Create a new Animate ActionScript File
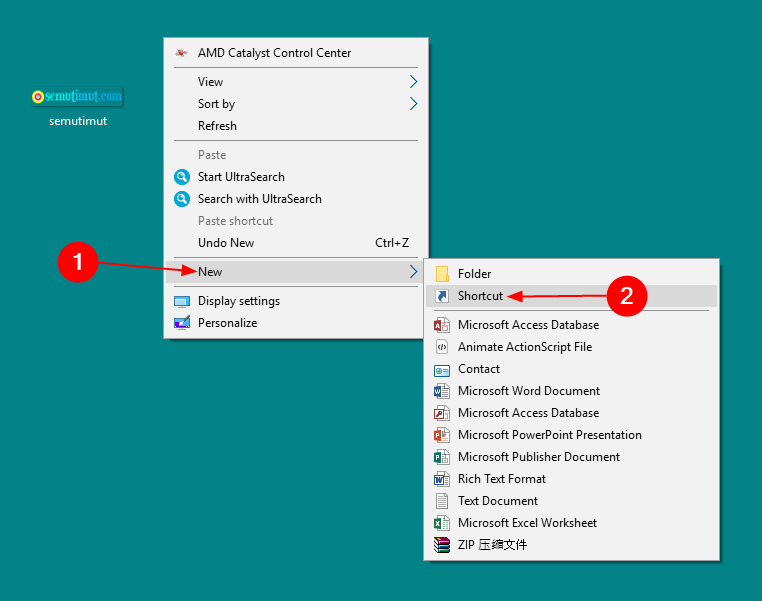762x601 pixels. (572, 347)
